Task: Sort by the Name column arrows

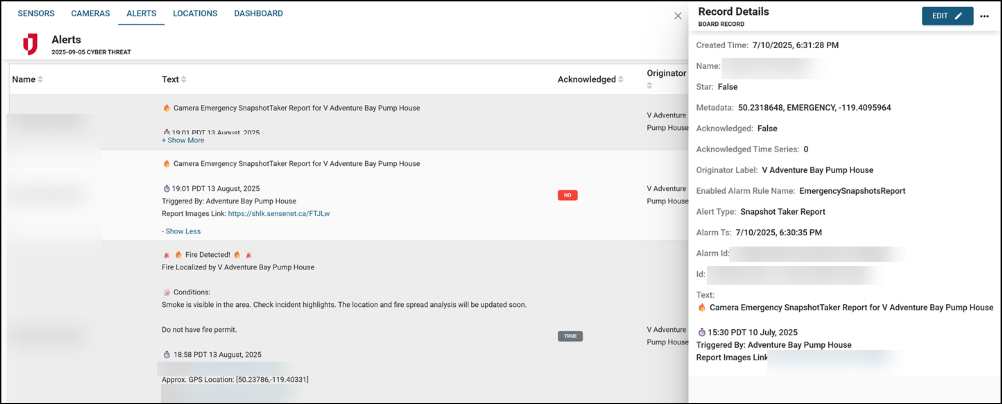Action: tap(41, 80)
